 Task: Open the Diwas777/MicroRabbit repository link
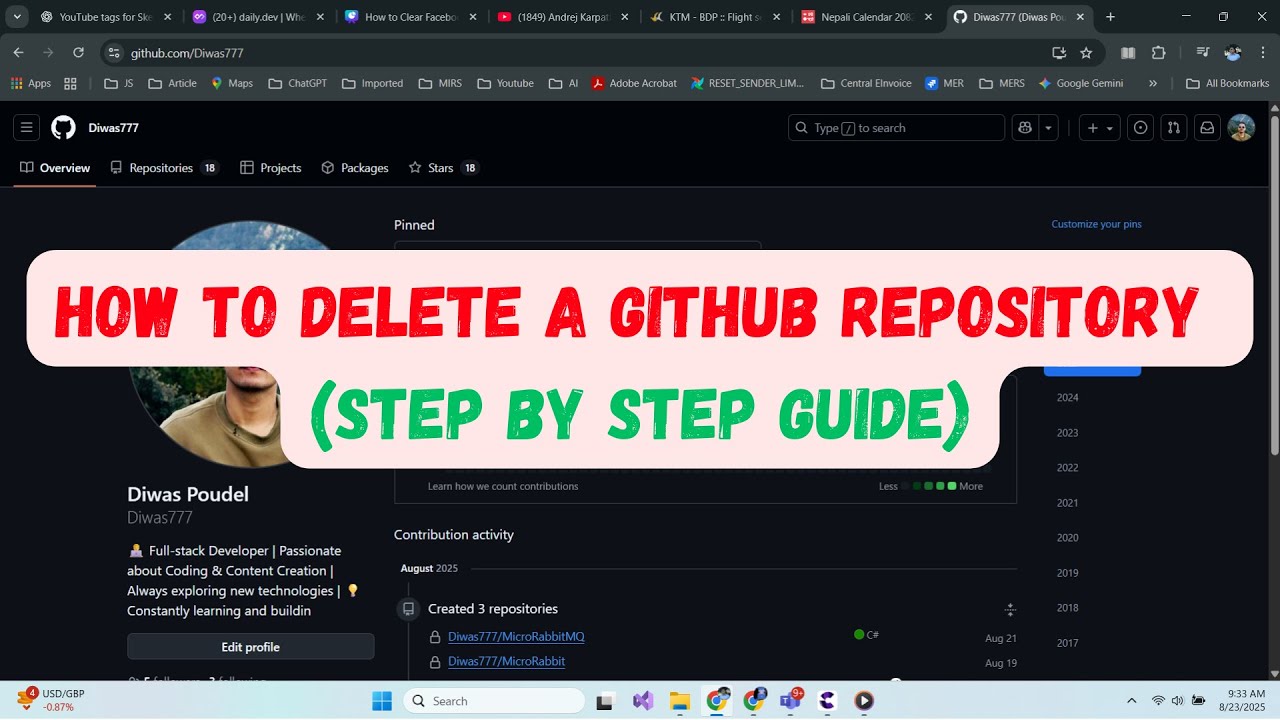[506, 661]
